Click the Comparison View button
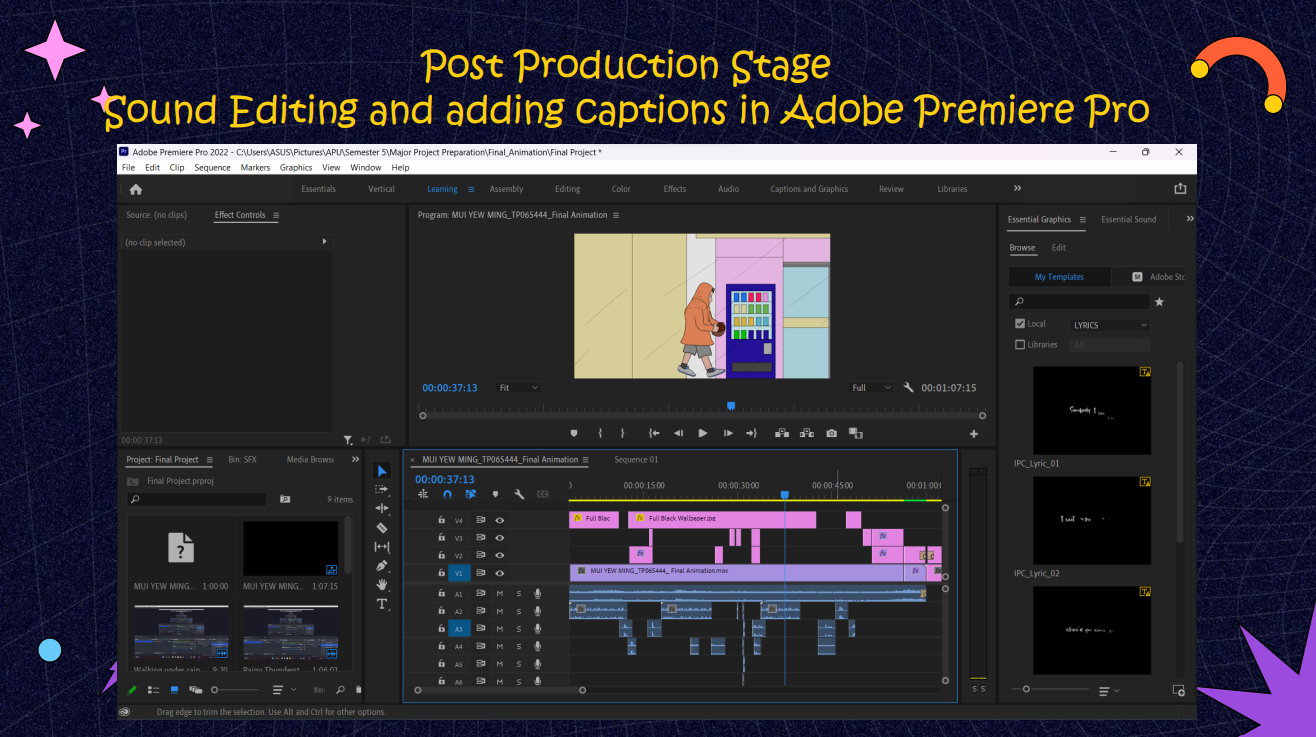 855,433
